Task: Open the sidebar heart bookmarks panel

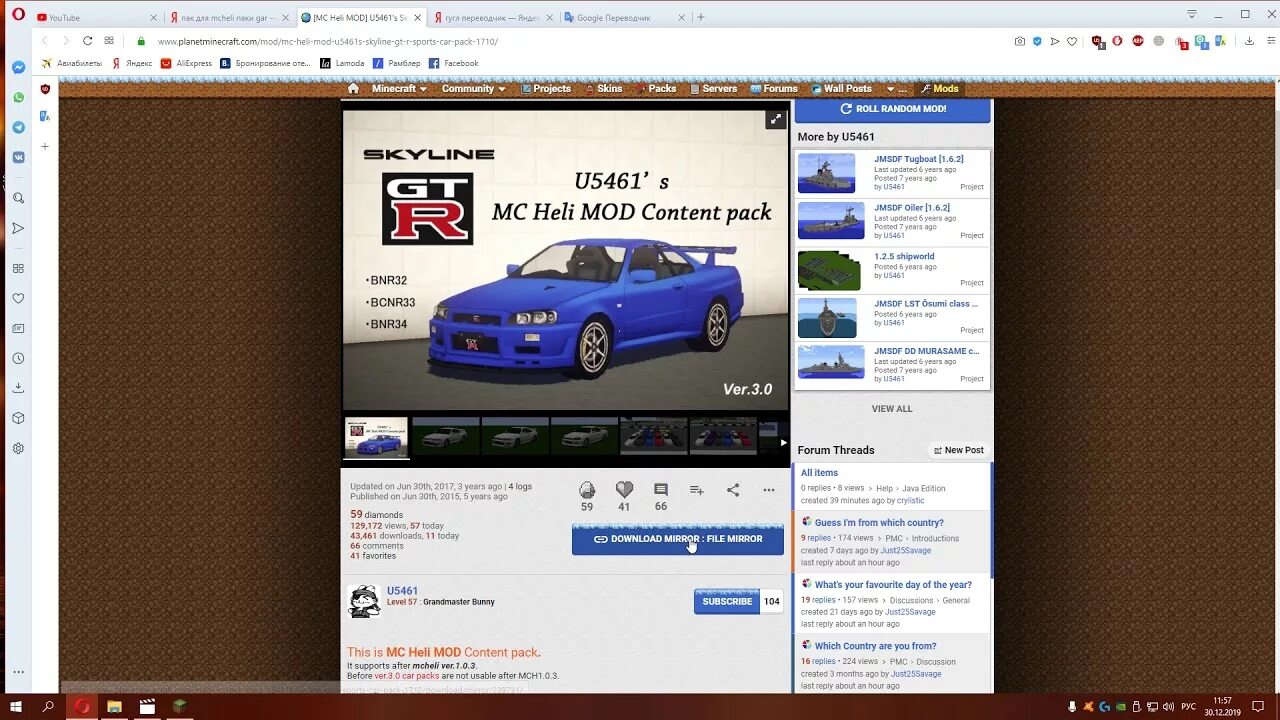Action: 18,298
